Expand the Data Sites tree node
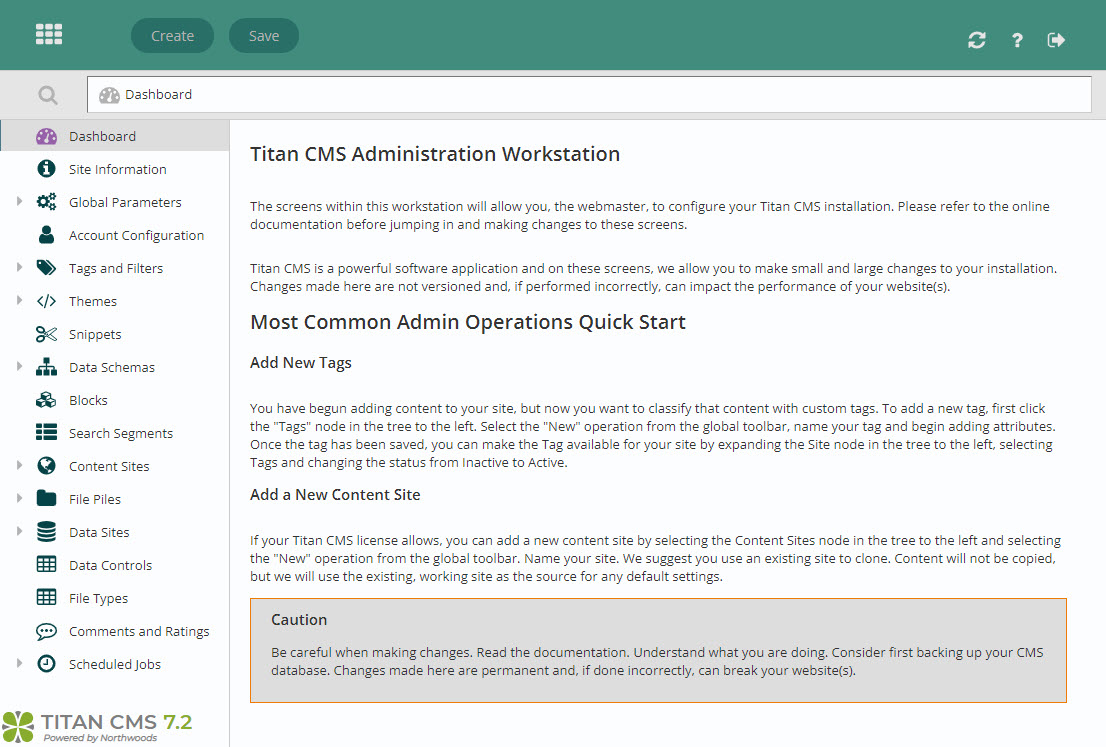Viewport: 1106px width, 747px height. pyautogui.click(x=19, y=531)
